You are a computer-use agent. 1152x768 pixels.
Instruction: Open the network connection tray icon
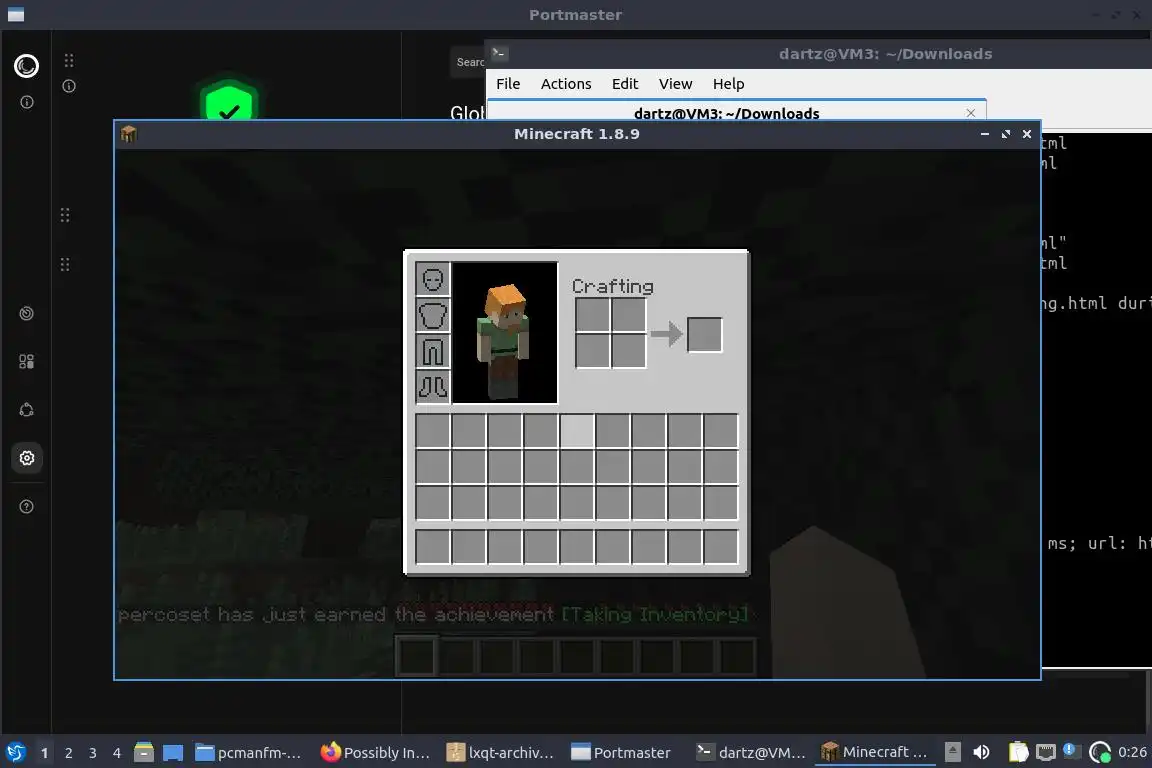[1045, 752]
